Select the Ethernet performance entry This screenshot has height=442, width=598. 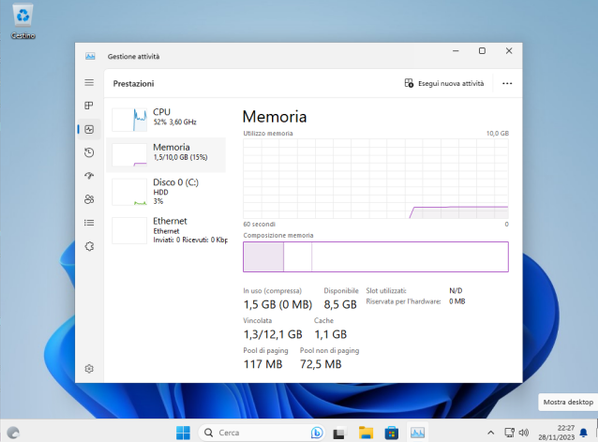pyautogui.click(x=166, y=230)
